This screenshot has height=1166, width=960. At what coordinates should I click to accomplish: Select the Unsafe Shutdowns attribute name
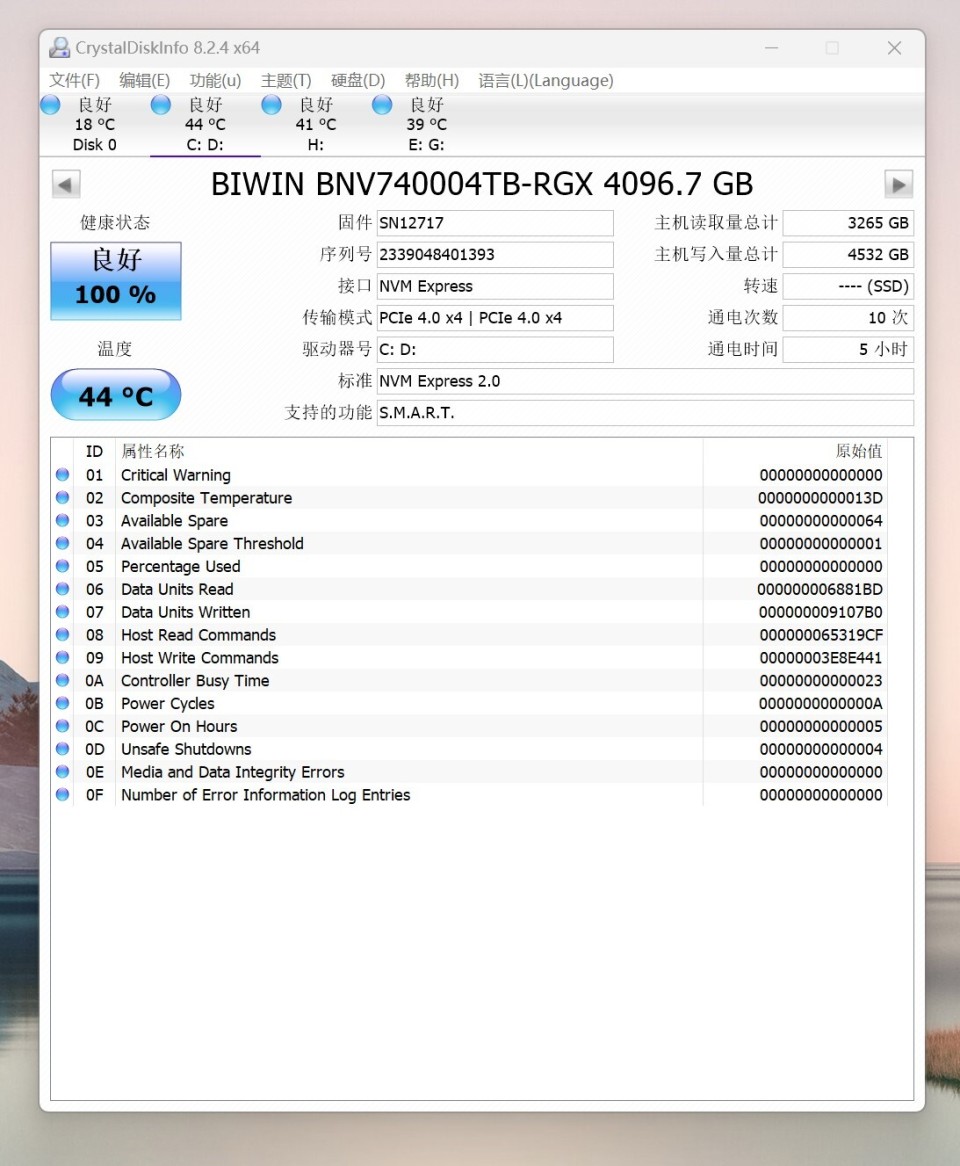(186, 749)
